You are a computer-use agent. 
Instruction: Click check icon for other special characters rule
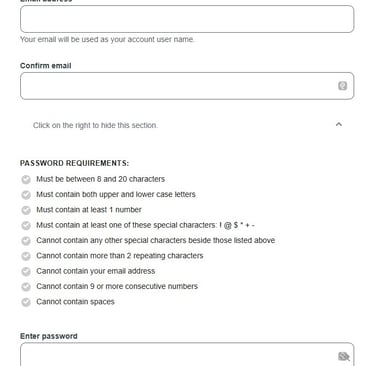26,241
